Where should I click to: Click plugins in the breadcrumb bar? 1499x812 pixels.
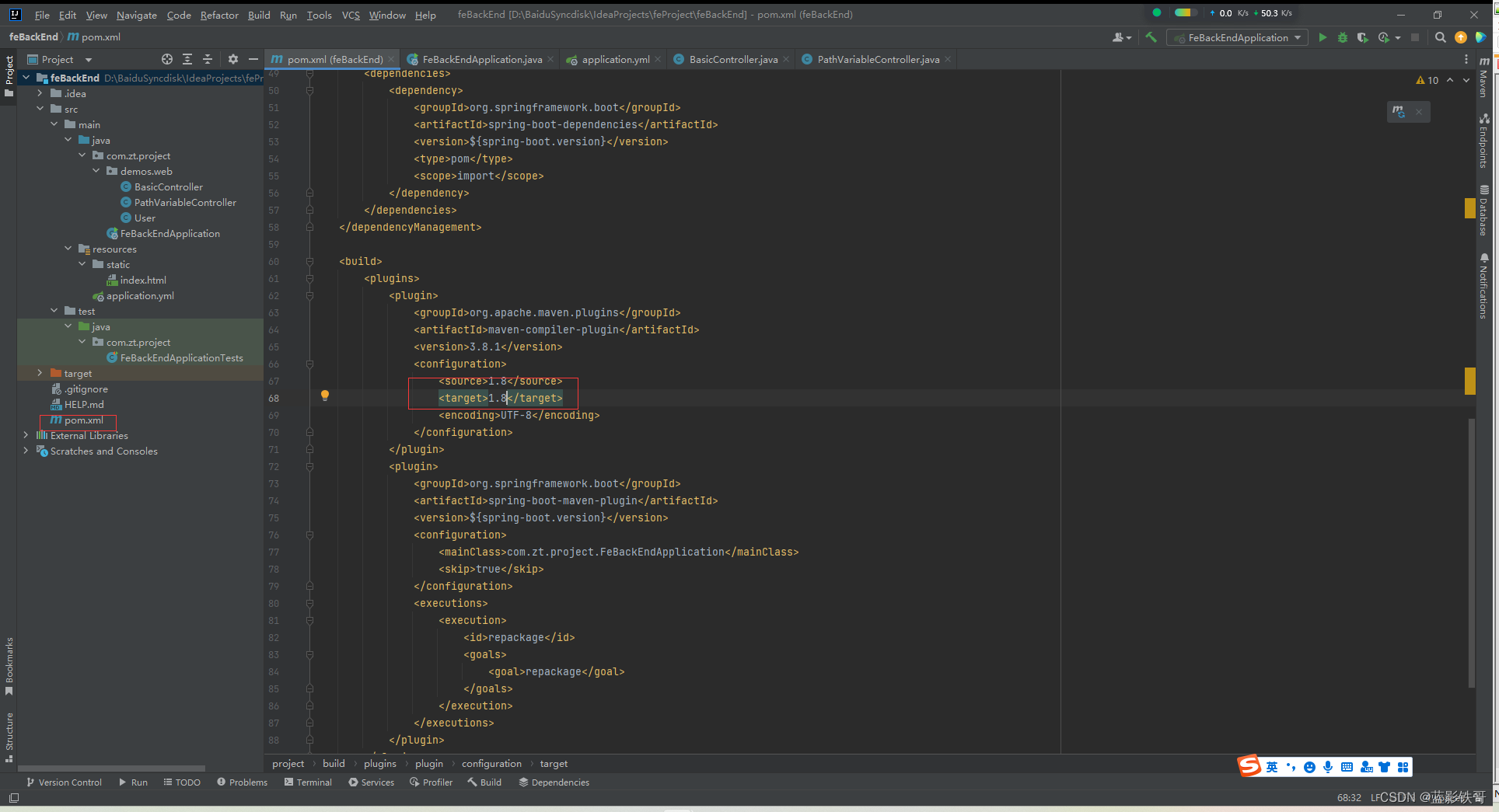tap(380, 764)
